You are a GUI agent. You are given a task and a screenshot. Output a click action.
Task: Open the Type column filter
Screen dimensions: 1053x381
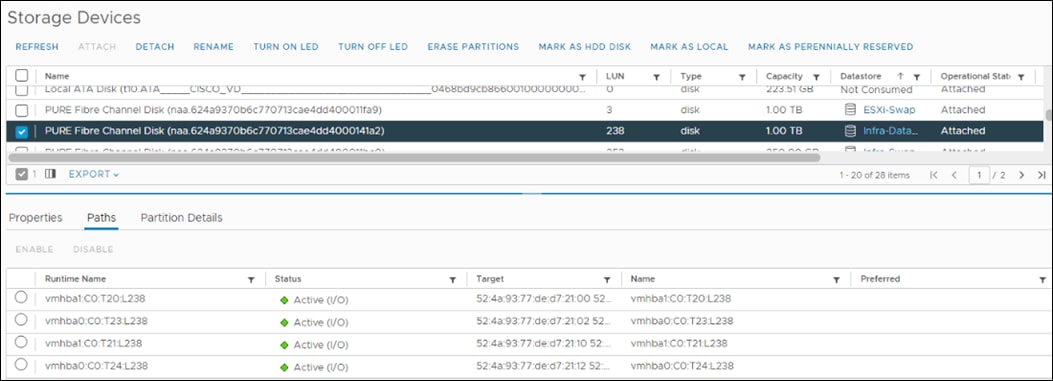(742, 77)
